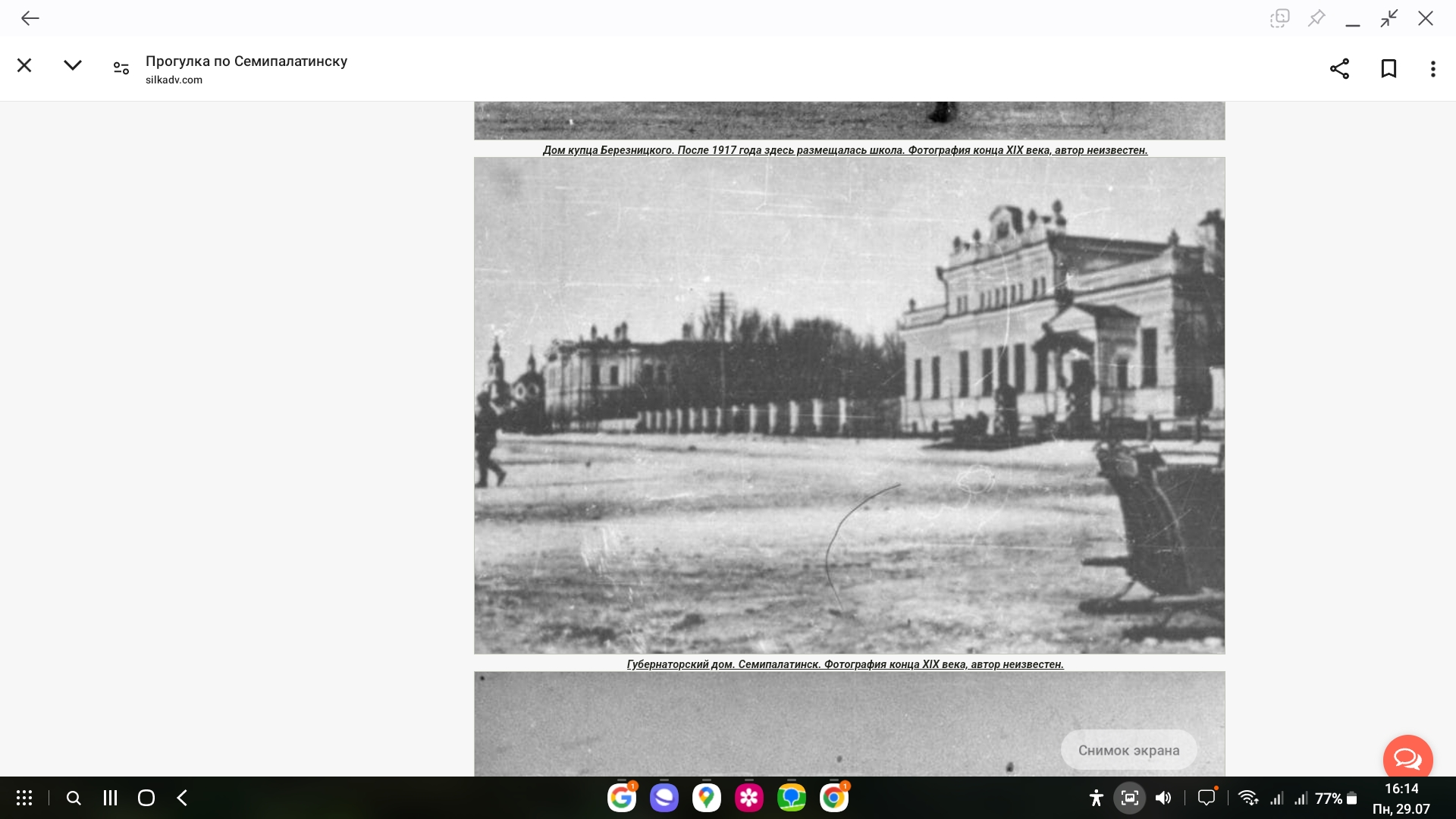Screen dimensions: 1456x819
Task: Bookmark this Semipalatinsk page
Action: [x=1389, y=69]
